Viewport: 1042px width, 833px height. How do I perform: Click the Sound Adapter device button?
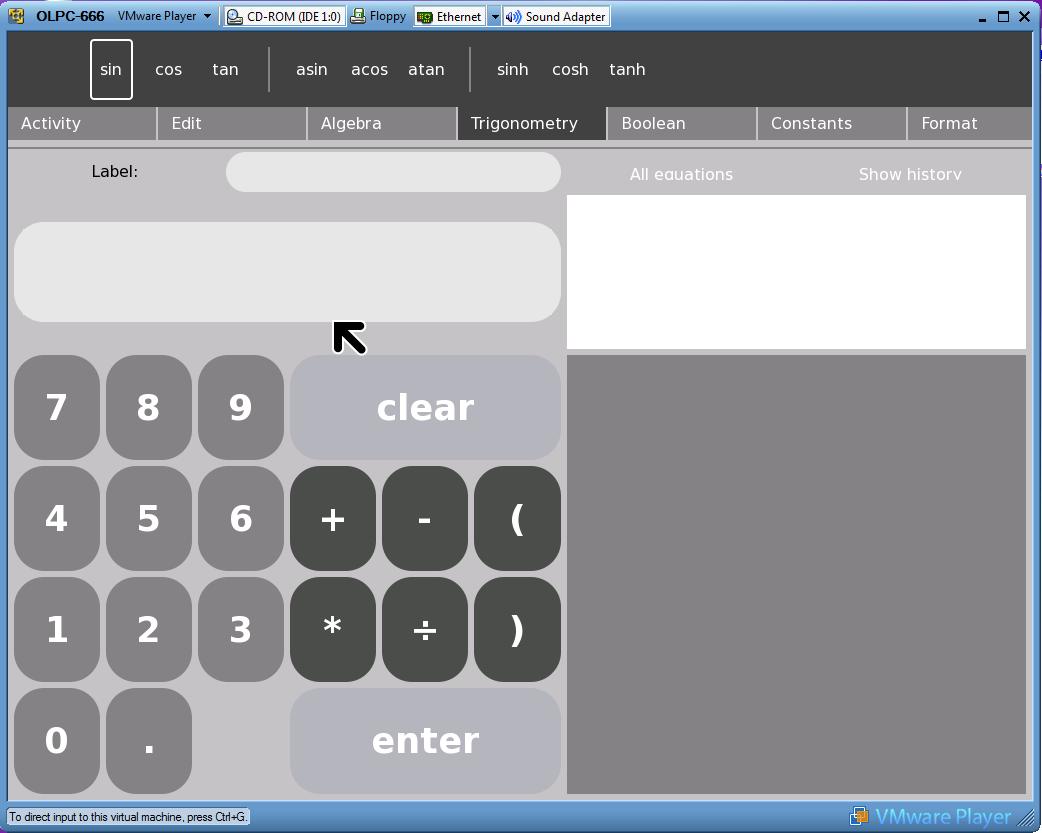point(556,17)
